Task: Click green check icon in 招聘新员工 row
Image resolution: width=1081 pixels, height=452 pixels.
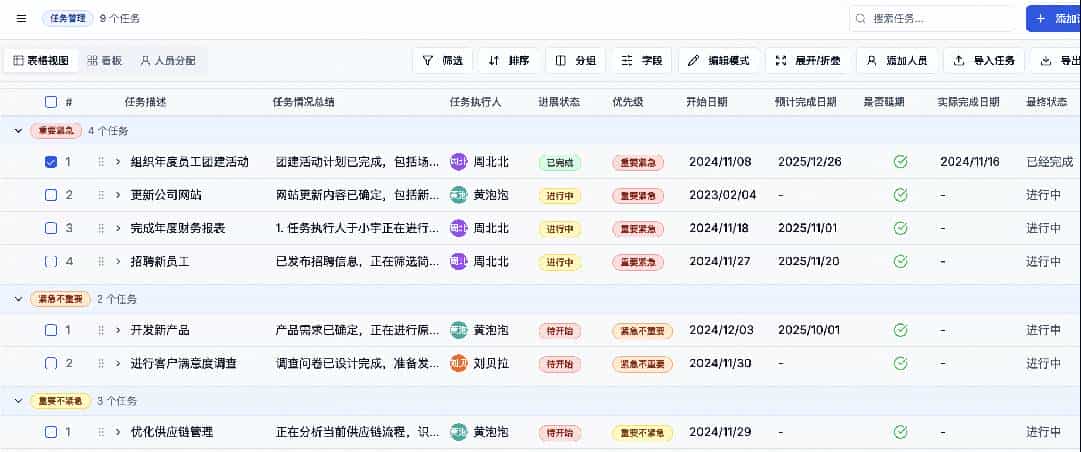Action: [900, 261]
